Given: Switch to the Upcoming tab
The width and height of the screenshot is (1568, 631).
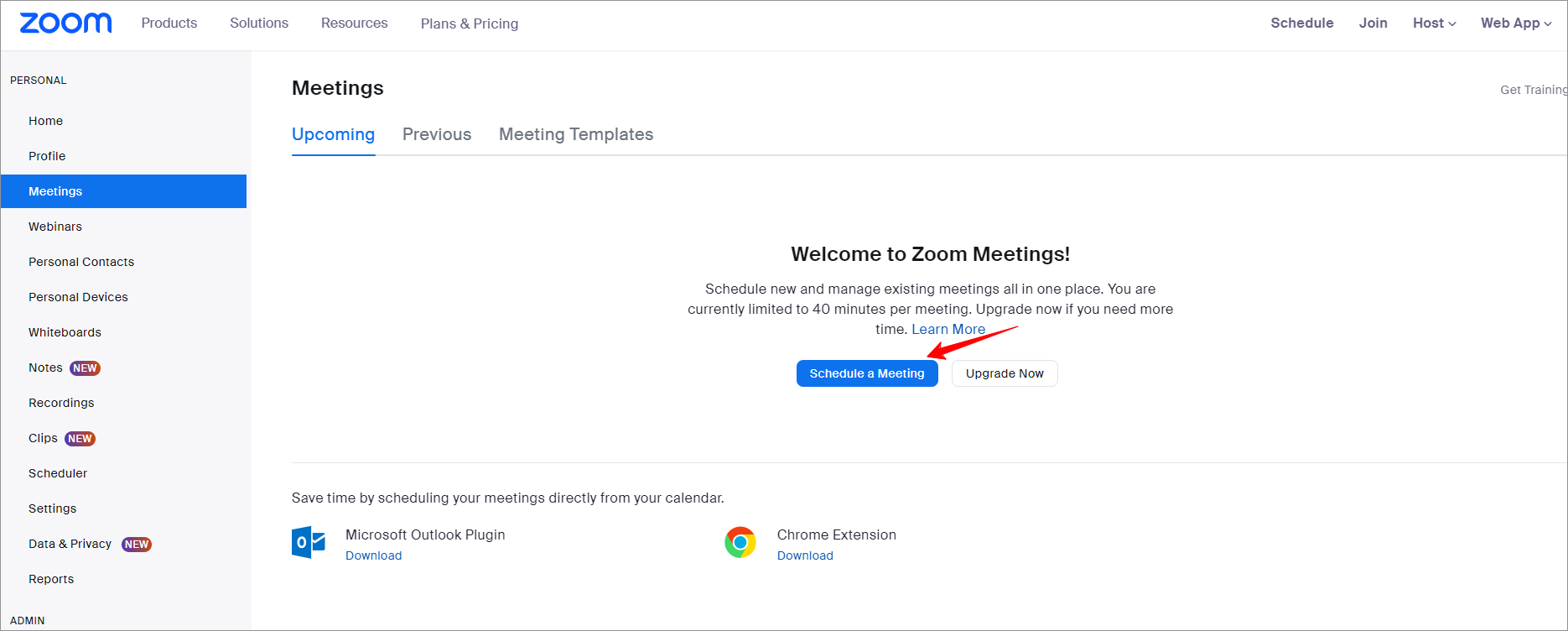Looking at the screenshot, I should 333,134.
